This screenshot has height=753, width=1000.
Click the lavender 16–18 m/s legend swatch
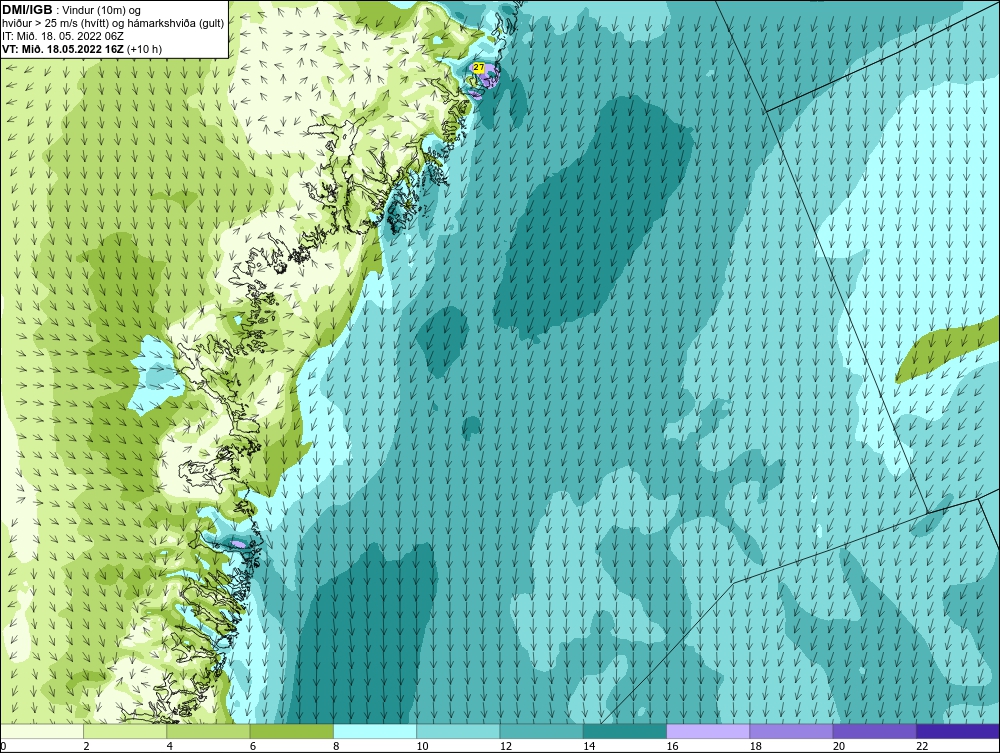(x=708, y=731)
